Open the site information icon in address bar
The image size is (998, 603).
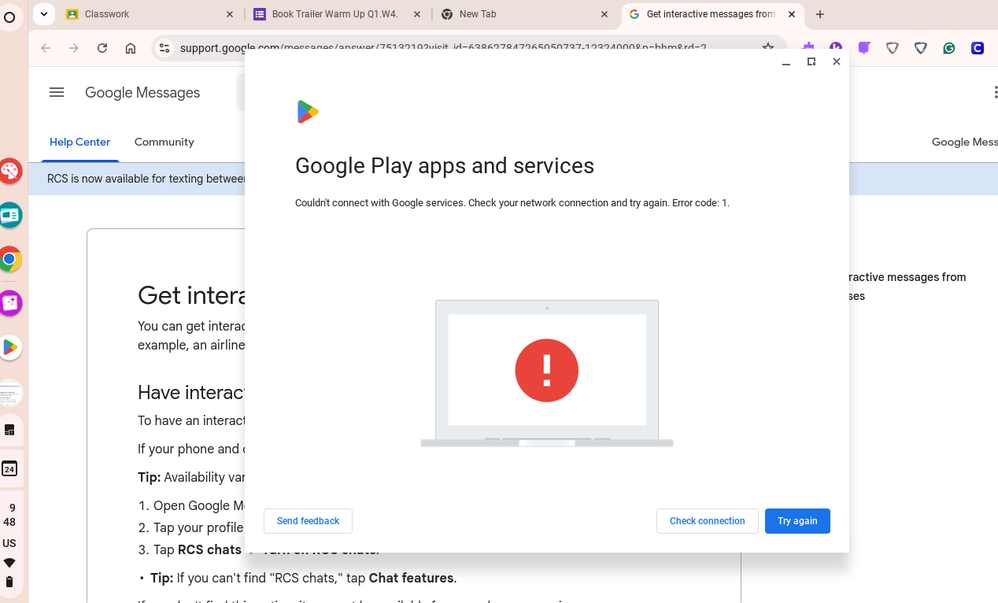164,48
